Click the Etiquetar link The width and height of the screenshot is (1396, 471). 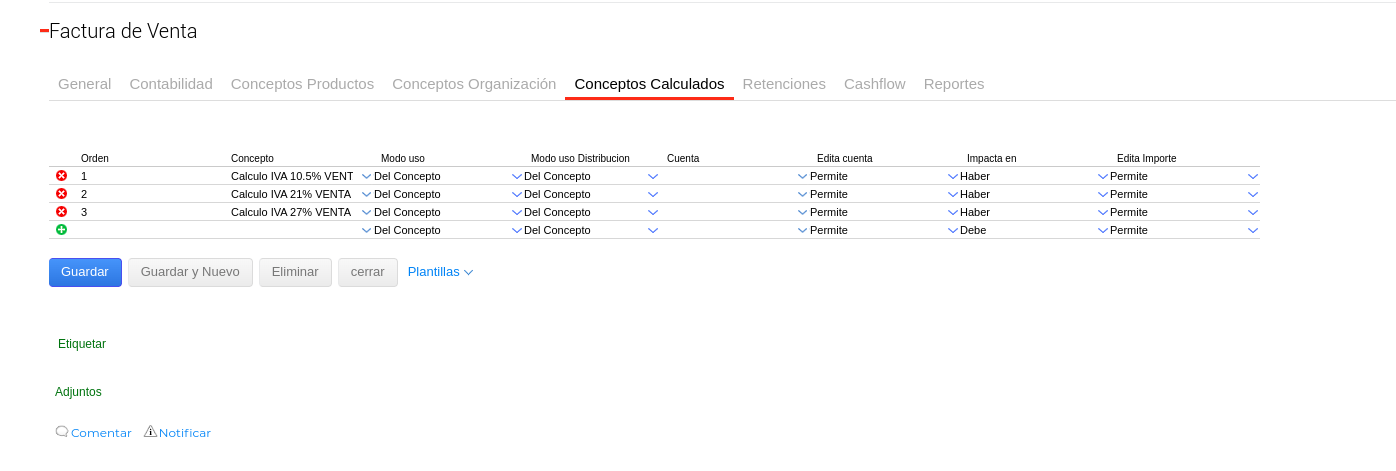(x=82, y=344)
